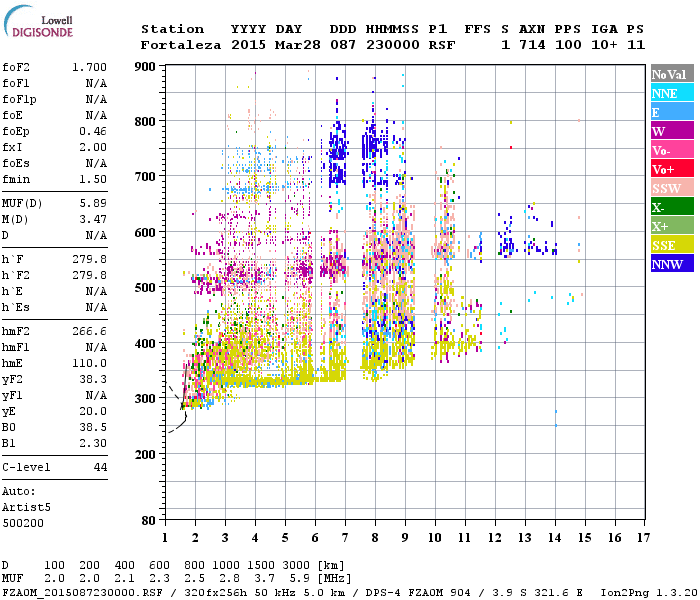The width and height of the screenshot is (700, 600).
Task: Click the IGA value 10+
Action: (604, 45)
